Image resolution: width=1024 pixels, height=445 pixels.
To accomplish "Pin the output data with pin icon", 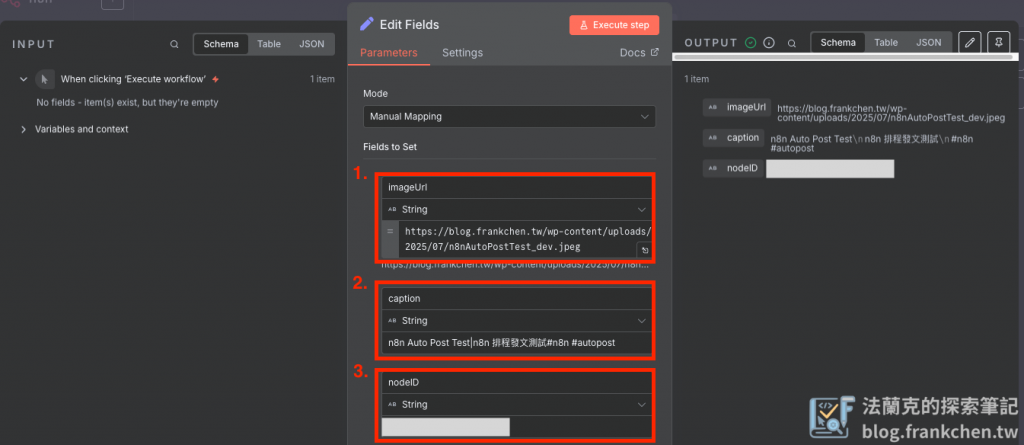I will (x=999, y=42).
